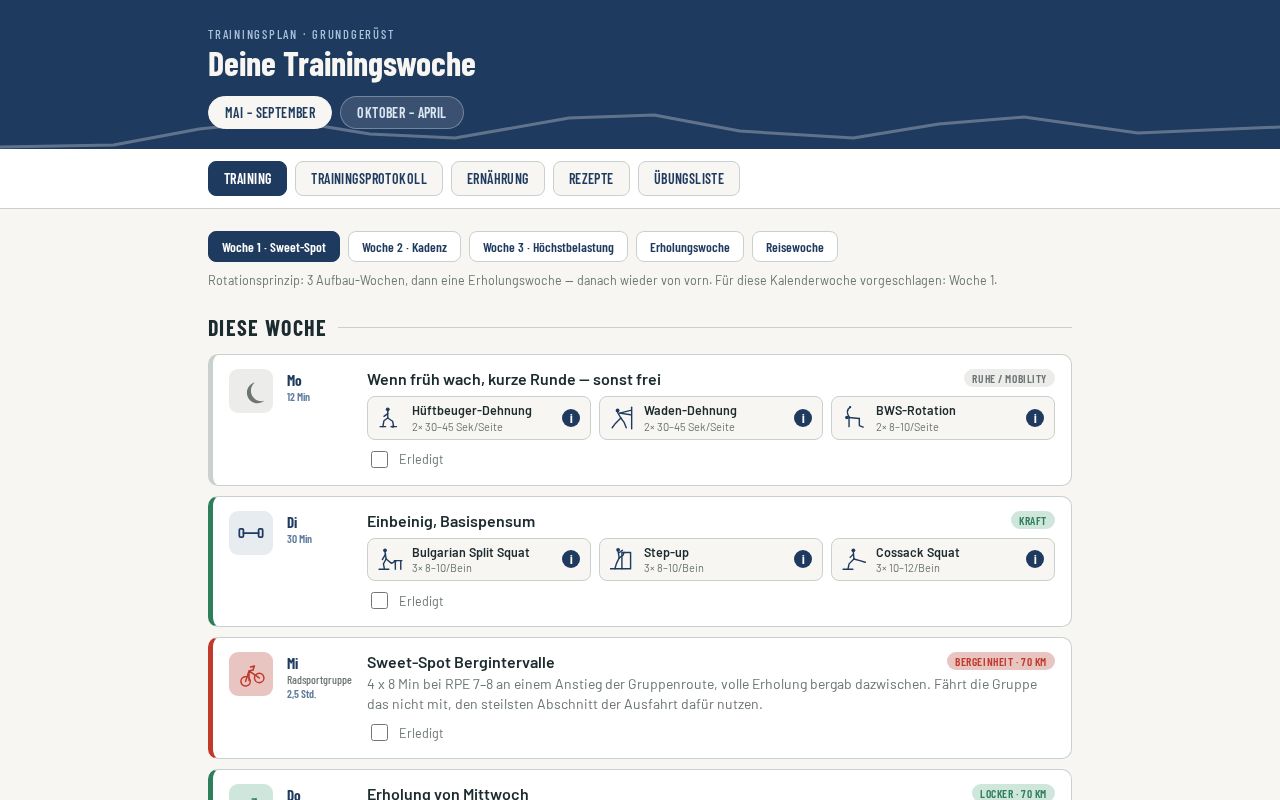The image size is (1280, 800).
Task: Click the moon icon for Monday
Action: [x=251, y=391]
